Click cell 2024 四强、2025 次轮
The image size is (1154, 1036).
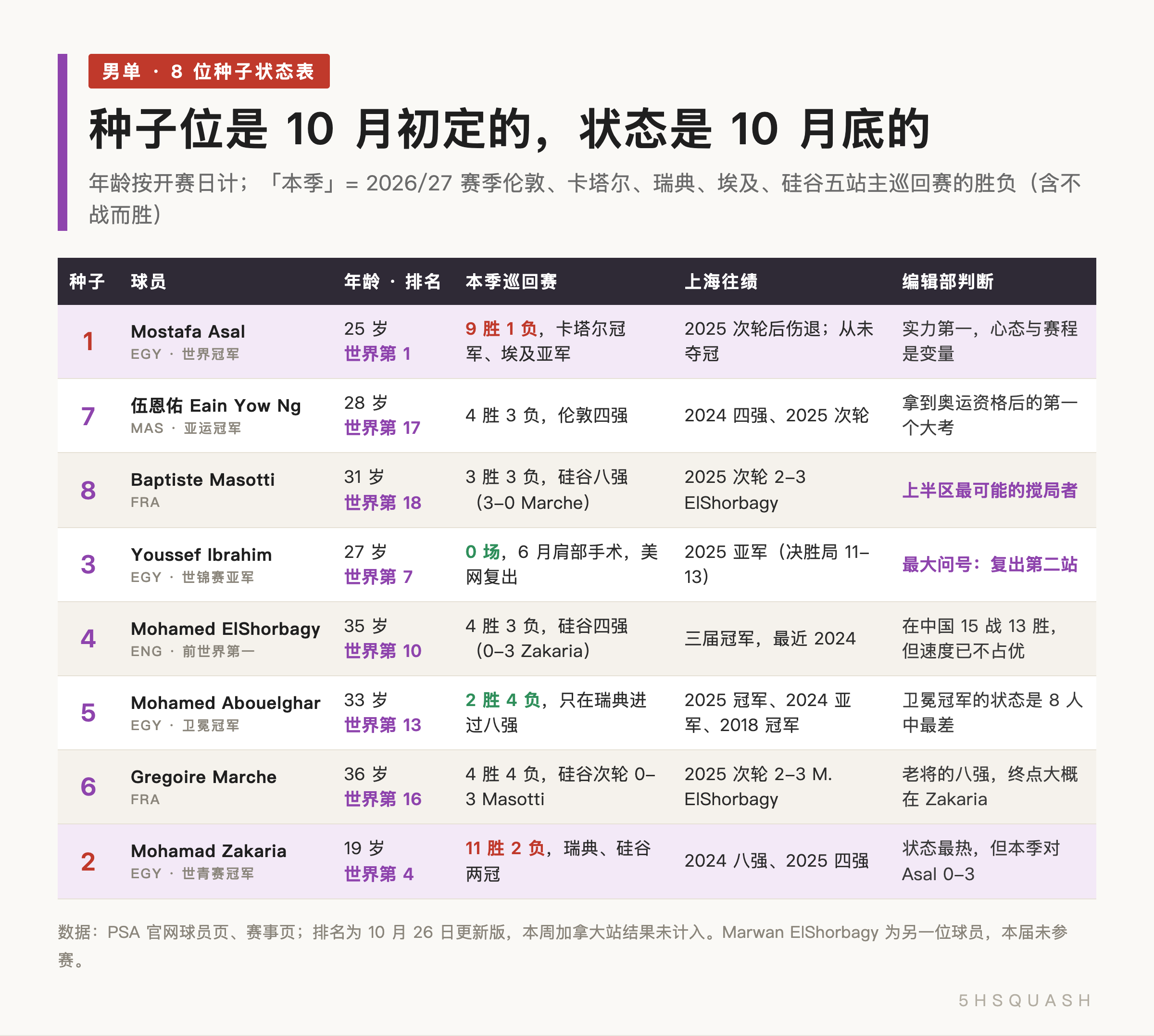(x=776, y=415)
